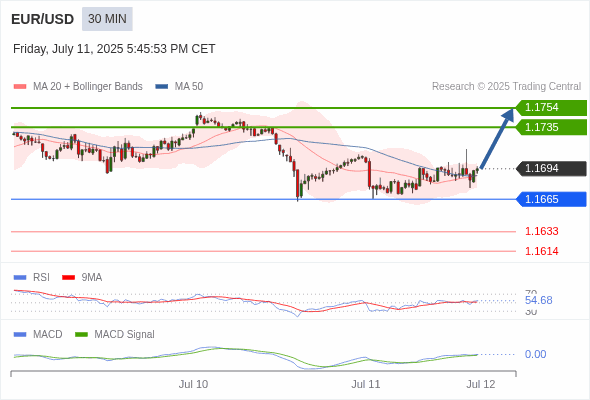Select the date and time stamp text
The height and width of the screenshot is (400, 590).
point(114,49)
